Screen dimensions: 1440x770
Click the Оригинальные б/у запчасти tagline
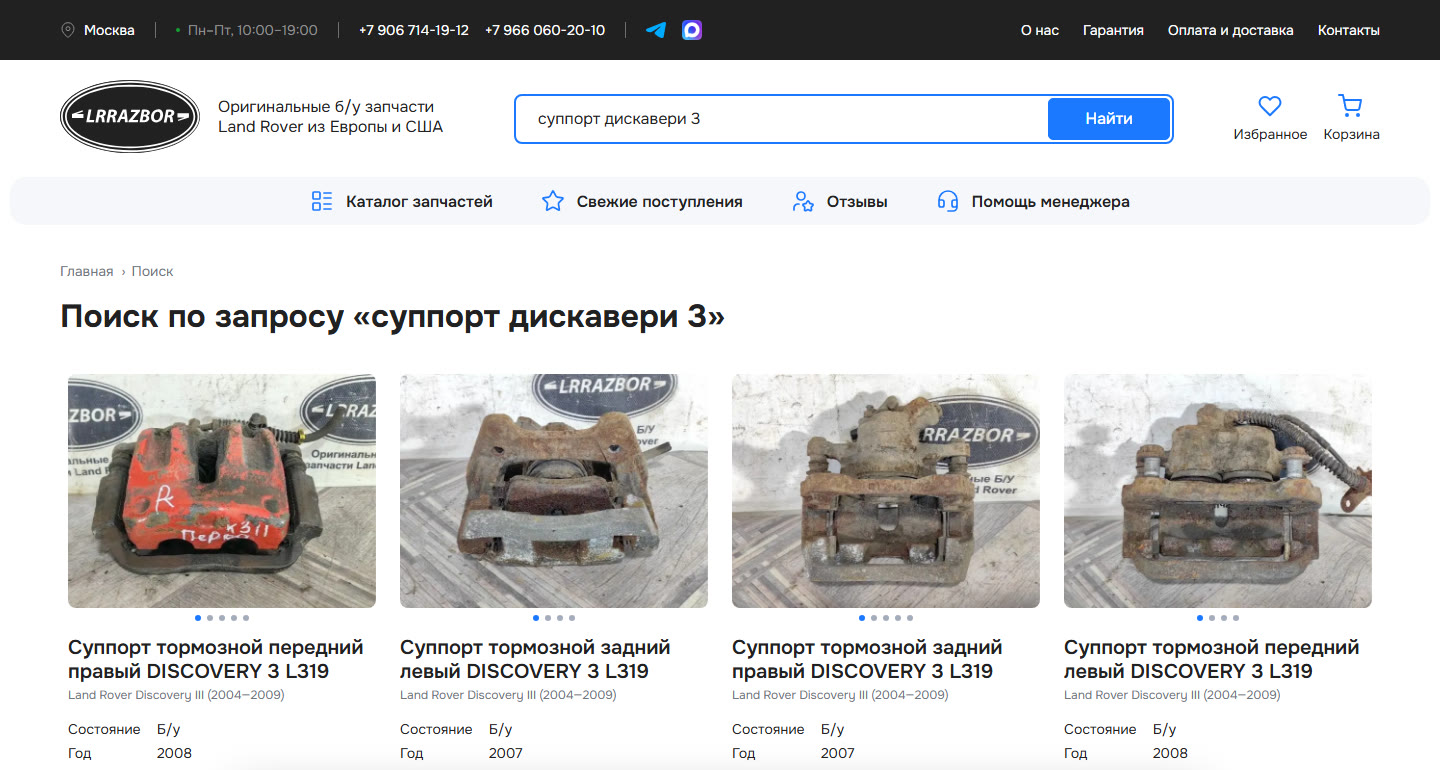pyautogui.click(x=330, y=117)
